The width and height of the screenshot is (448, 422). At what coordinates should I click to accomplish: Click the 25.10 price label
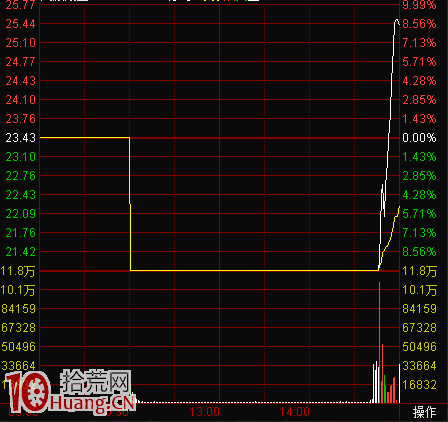(20, 43)
